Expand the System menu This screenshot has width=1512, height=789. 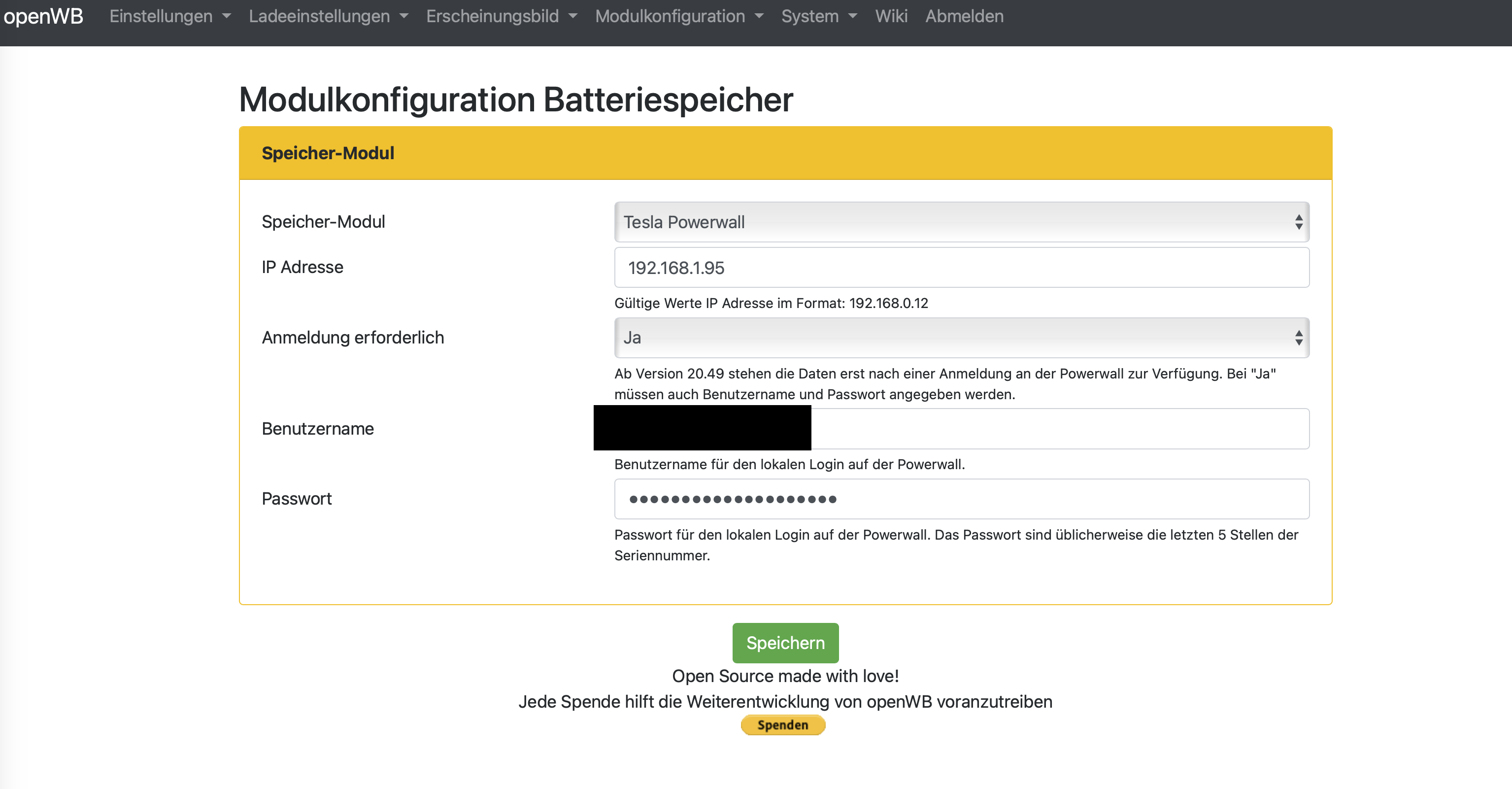click(810, 16)
